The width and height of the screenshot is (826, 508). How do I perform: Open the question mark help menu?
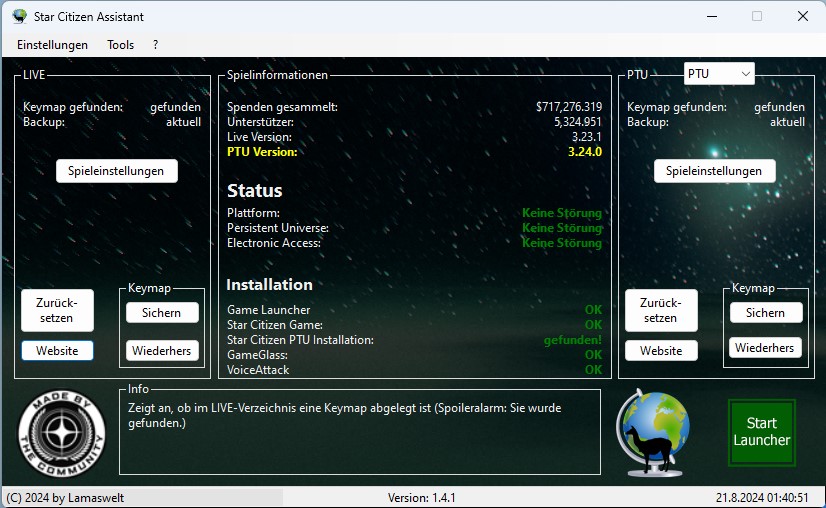coord(155,45)
